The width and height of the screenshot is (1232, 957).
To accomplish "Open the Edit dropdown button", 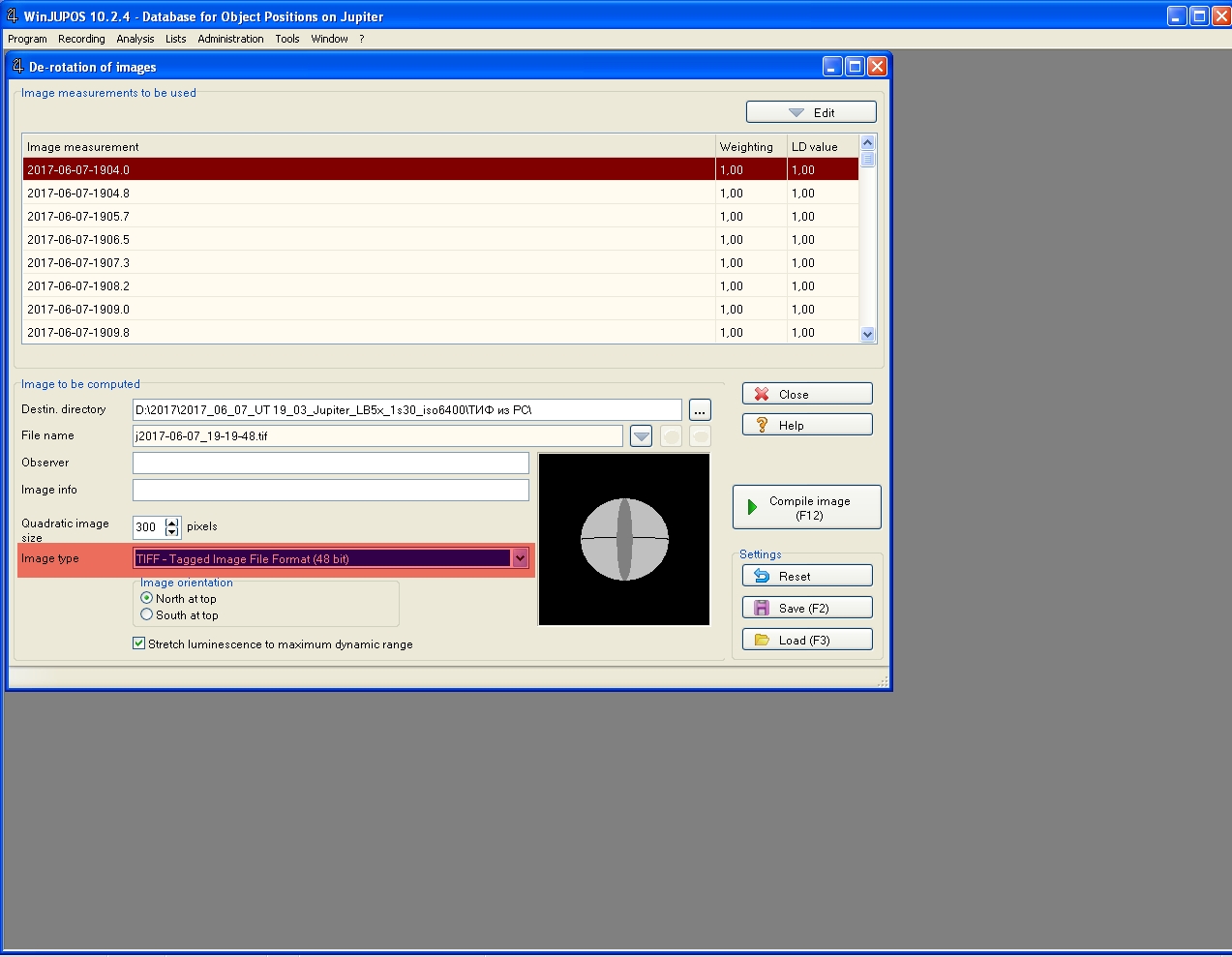I will (x=811, y=112).
